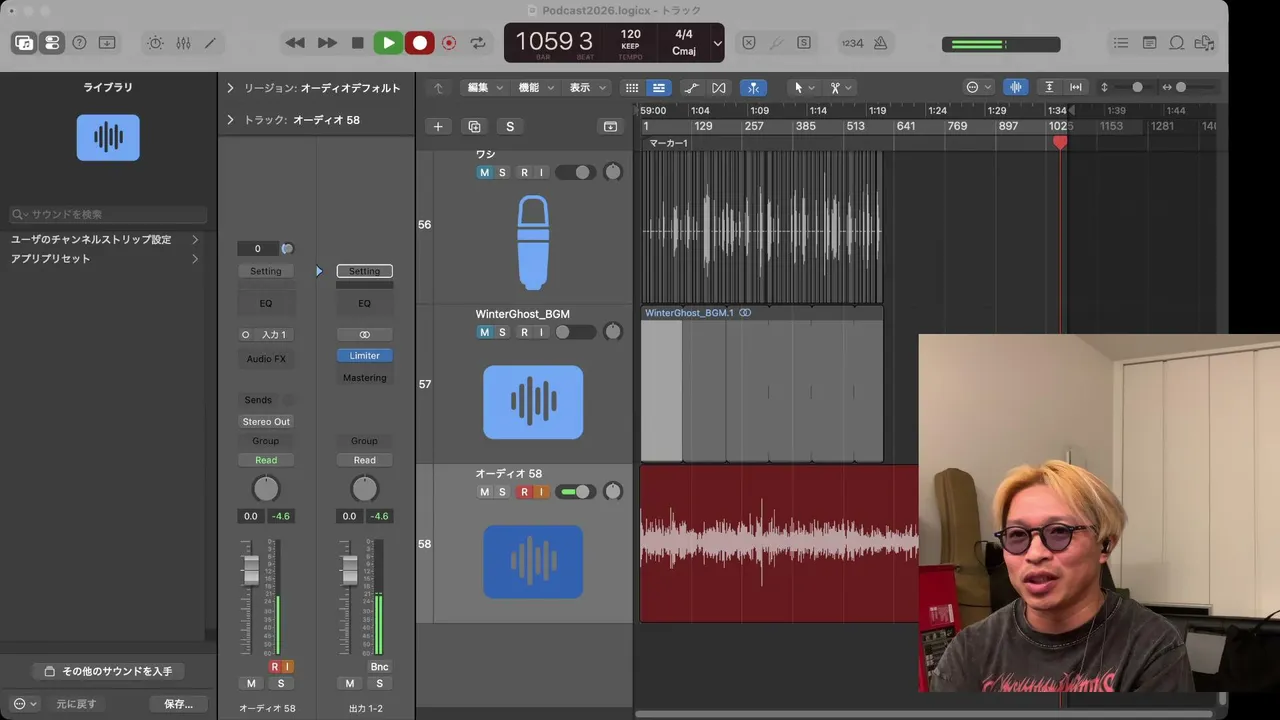Open the Pointer tool dropdown

click(804, 88)
